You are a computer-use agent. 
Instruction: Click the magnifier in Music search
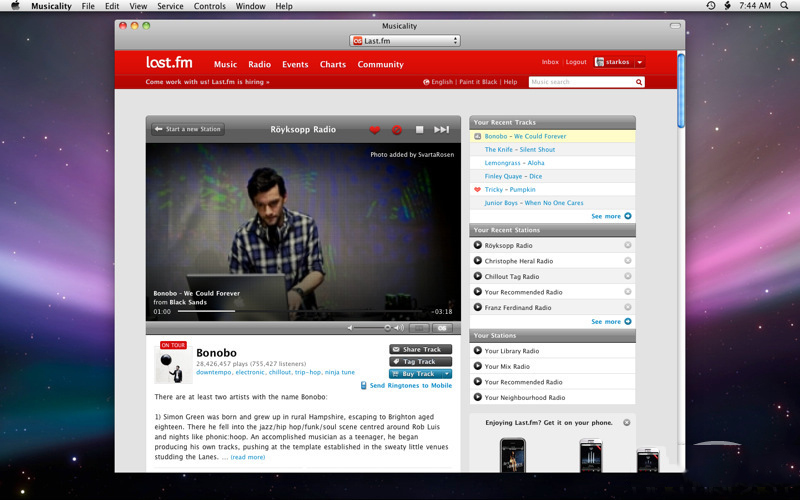pos(638,82)
